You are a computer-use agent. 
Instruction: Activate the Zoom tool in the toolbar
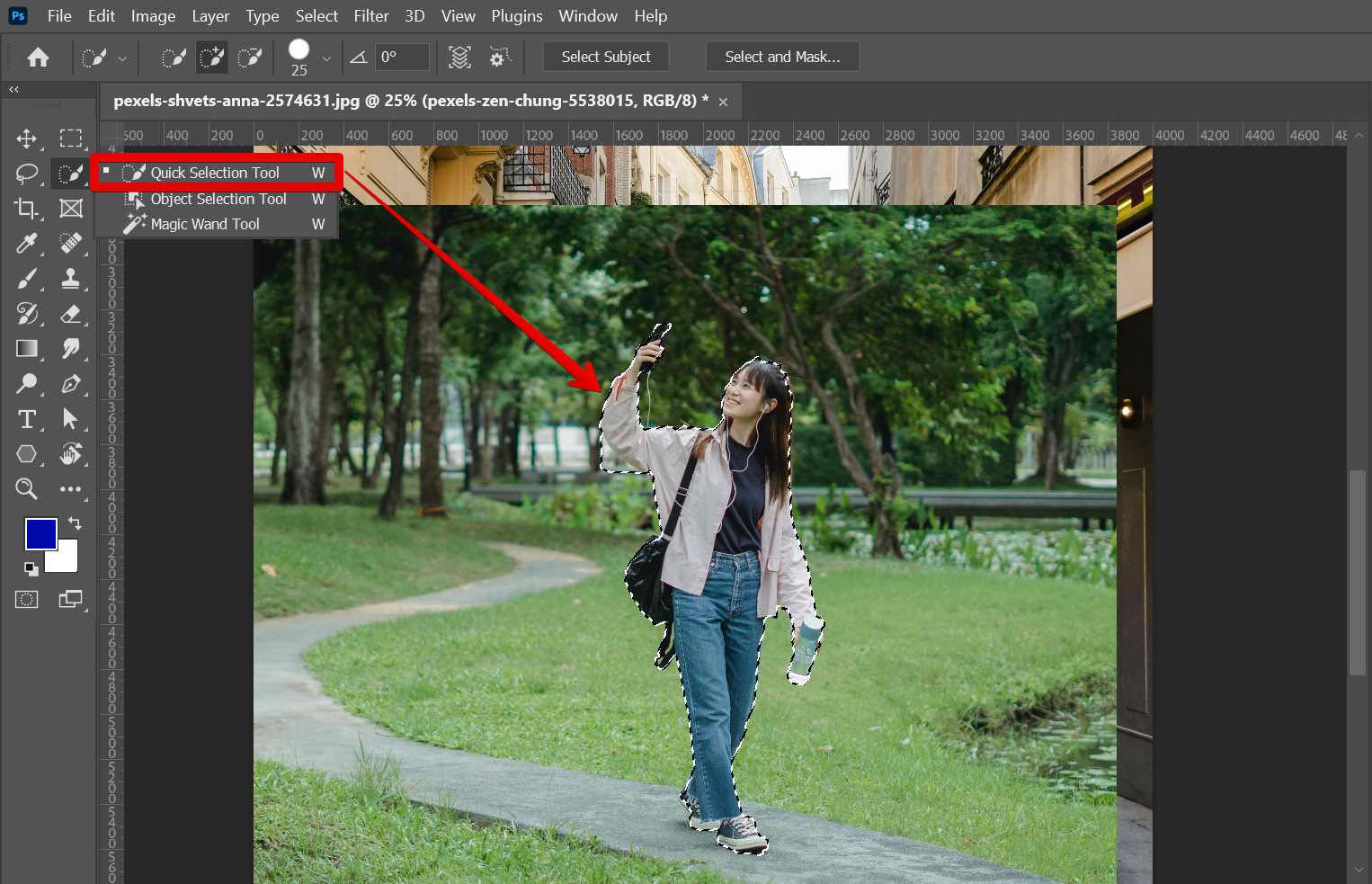tap(26, 489)
